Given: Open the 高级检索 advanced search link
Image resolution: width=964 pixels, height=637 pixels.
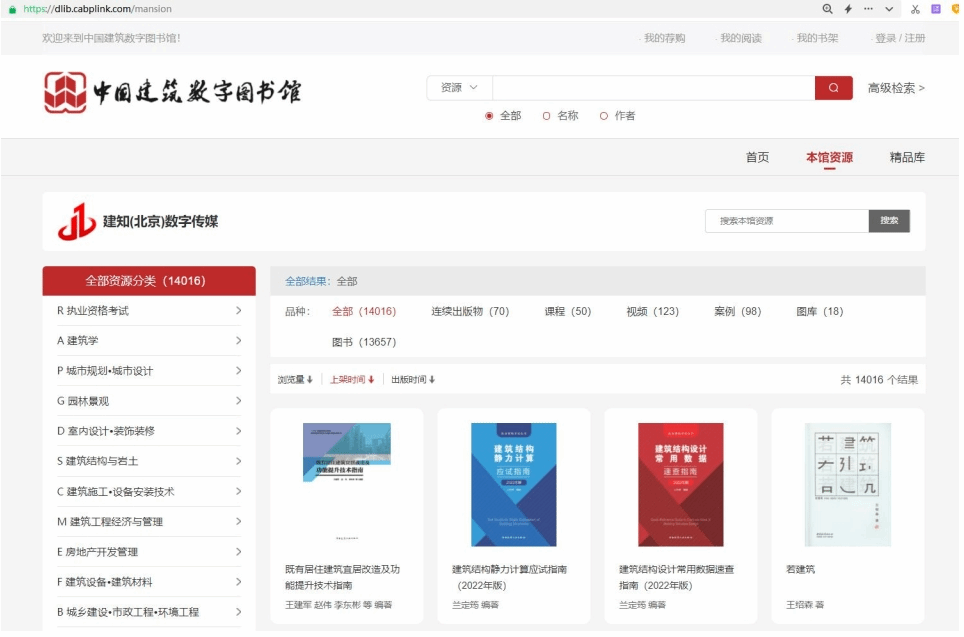Looking at the screenshot, I should [895, 88].
